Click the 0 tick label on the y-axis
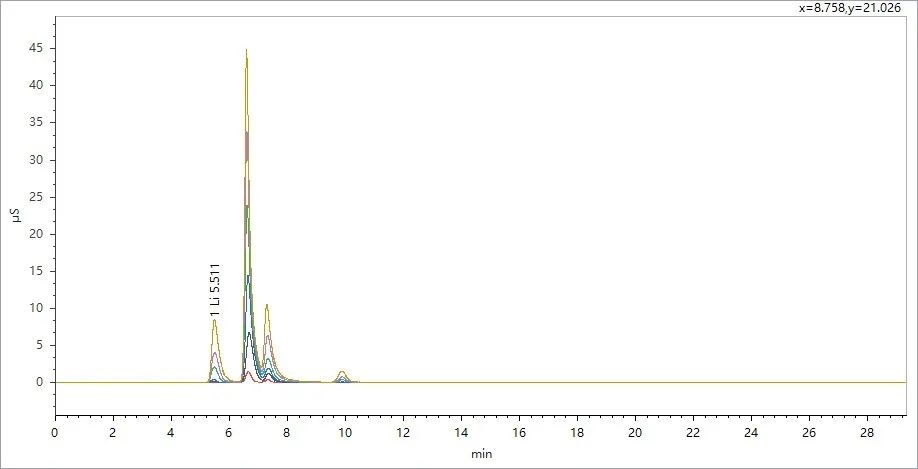Viewport: 918px width, 469px height. [x=40, y=382]
